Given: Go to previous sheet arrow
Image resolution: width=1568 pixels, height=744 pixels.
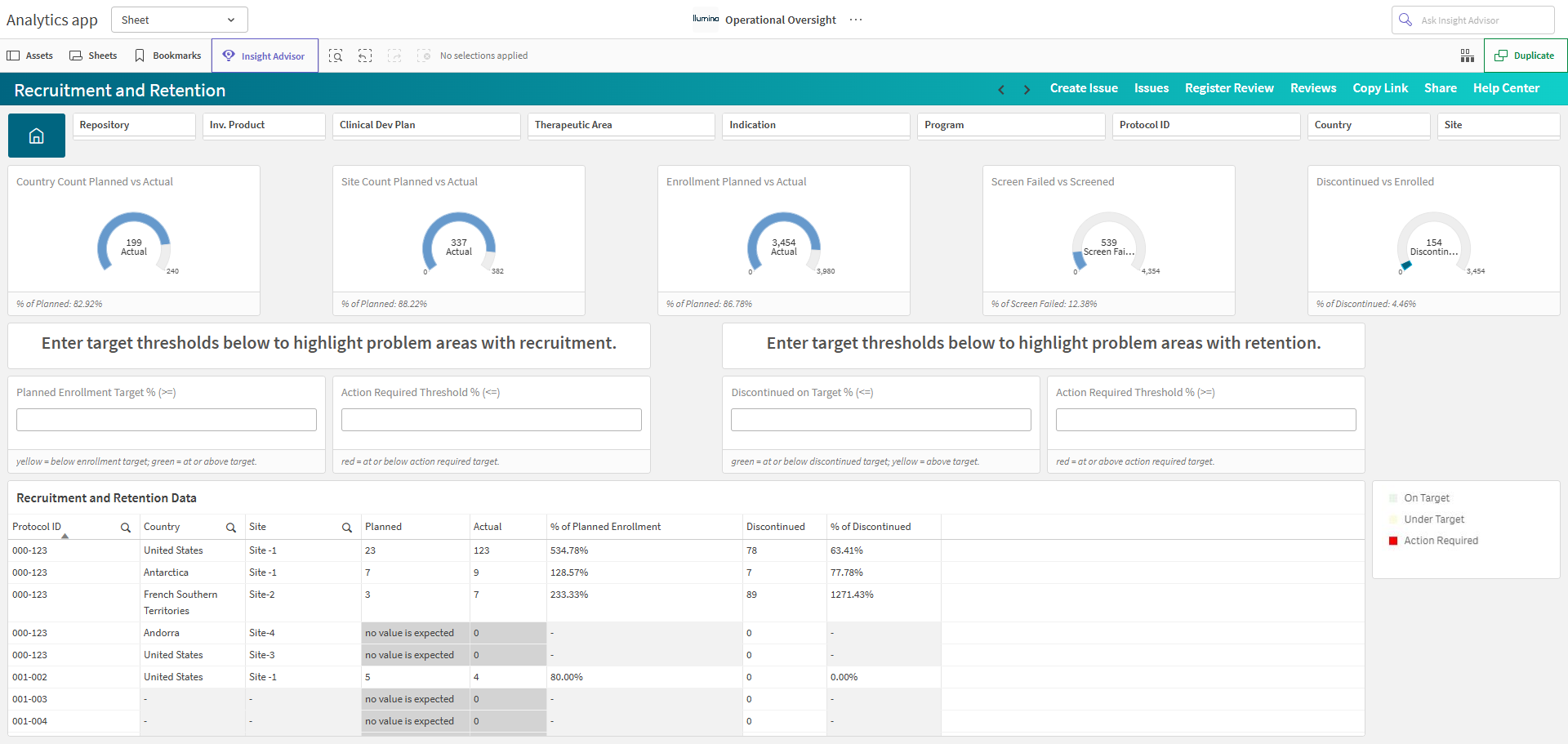Looking at the screenshot, I should click(x=1001, y=89).
